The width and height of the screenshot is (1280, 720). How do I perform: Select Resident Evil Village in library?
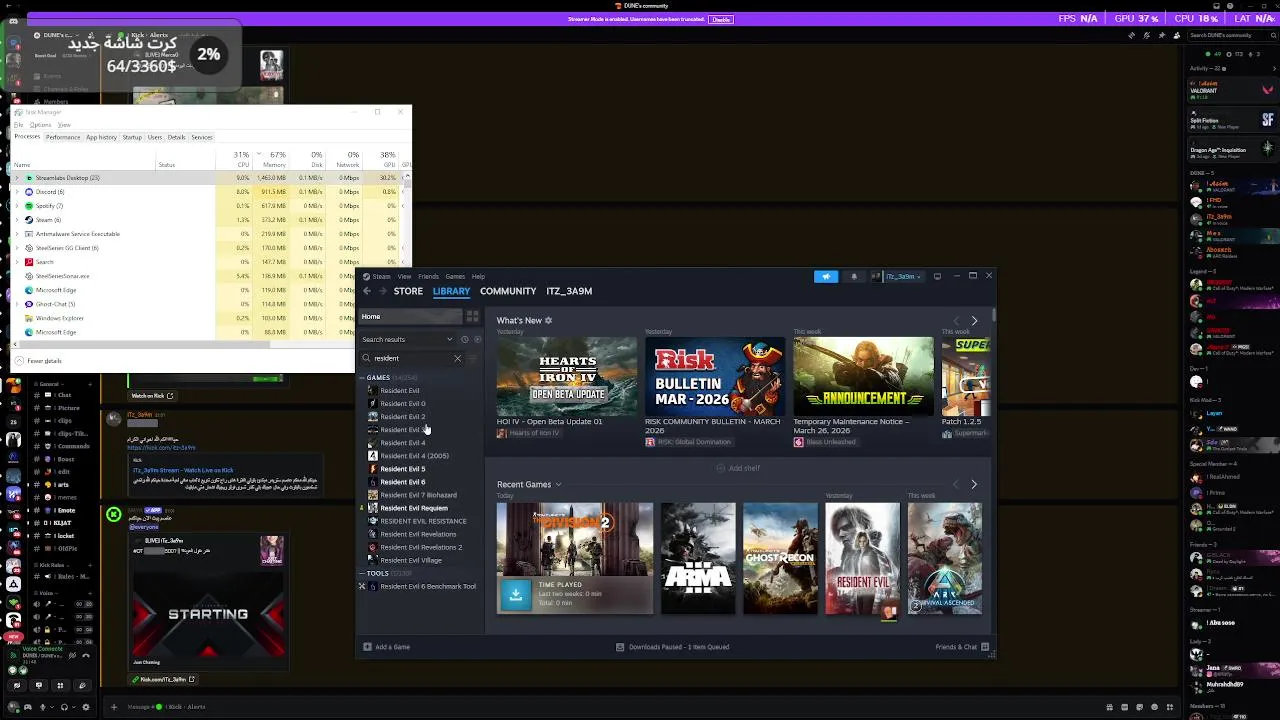click(410, 560)
